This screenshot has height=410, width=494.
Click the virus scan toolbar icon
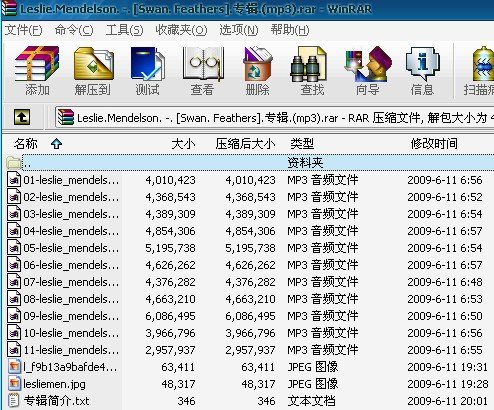pyautogui.click(x=483, y=64)
